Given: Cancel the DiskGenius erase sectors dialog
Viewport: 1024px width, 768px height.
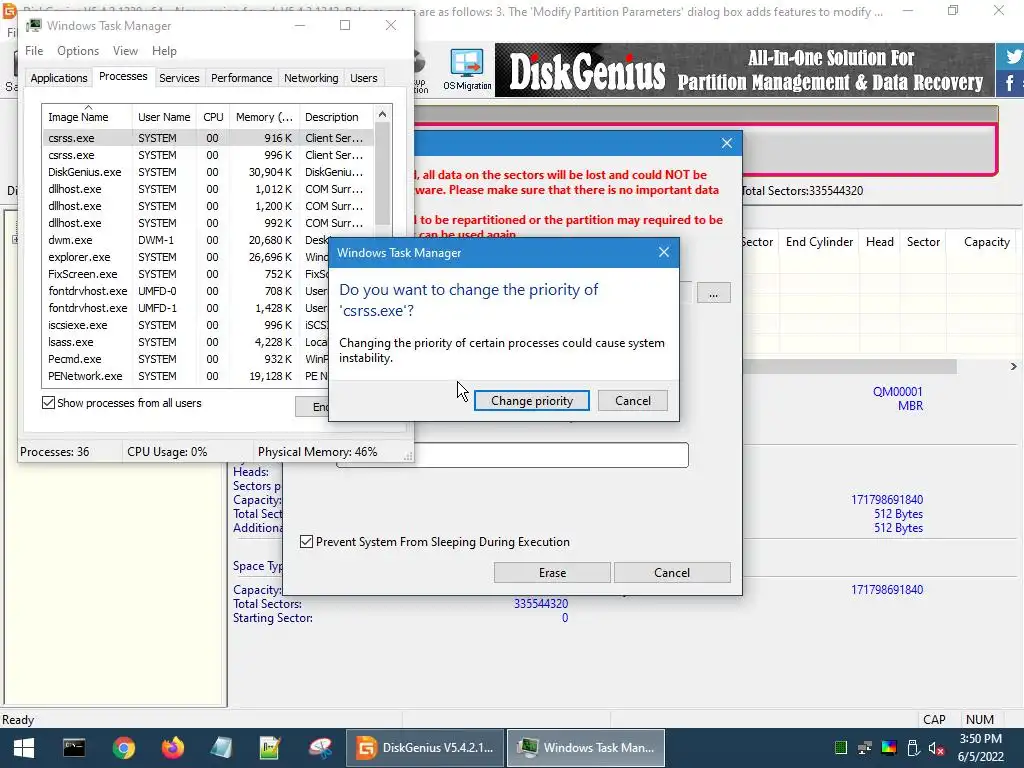Looking at the screenshot, I should click(671, 572).
